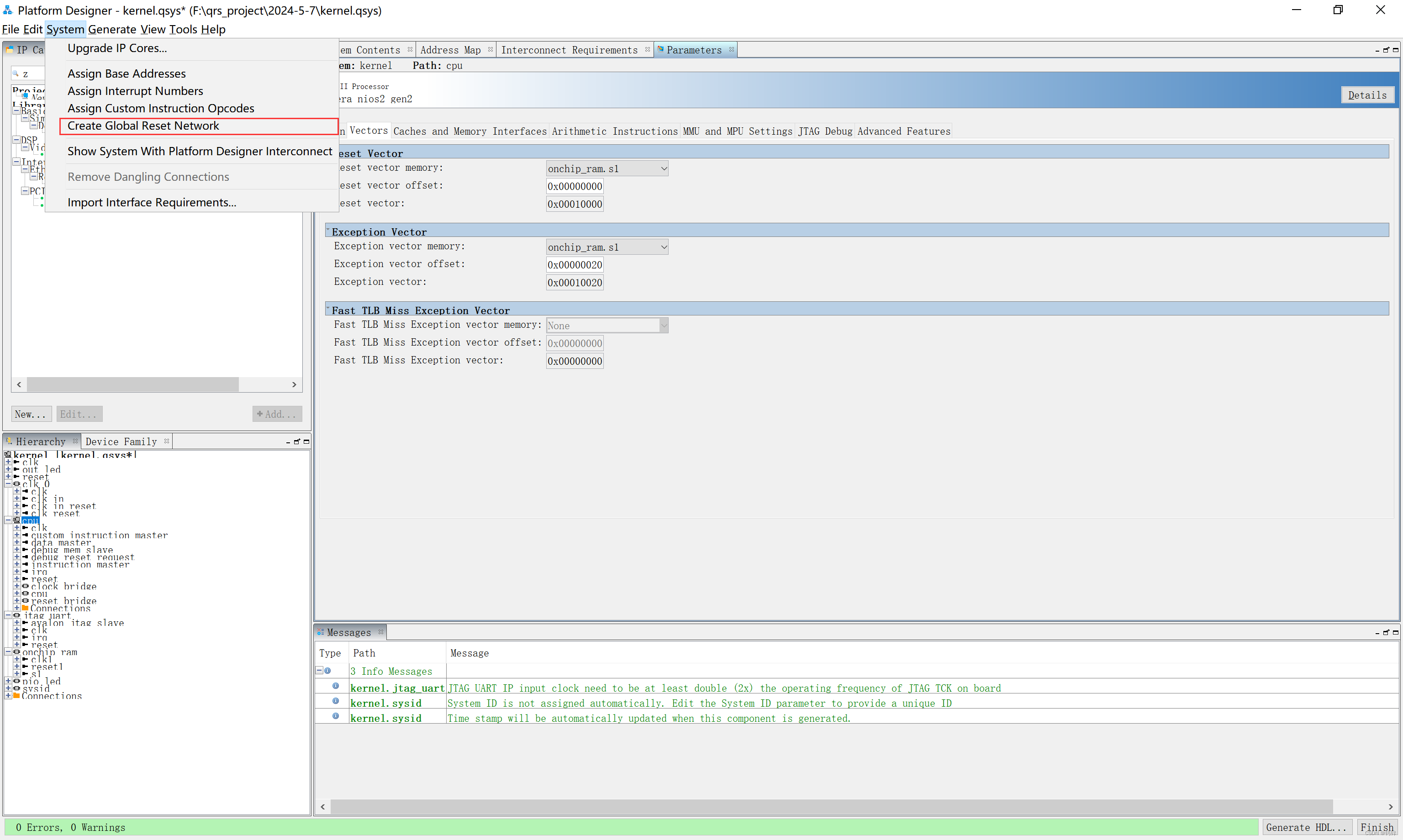
Task: Click the Details button
Action: [x=1367, y=95]
